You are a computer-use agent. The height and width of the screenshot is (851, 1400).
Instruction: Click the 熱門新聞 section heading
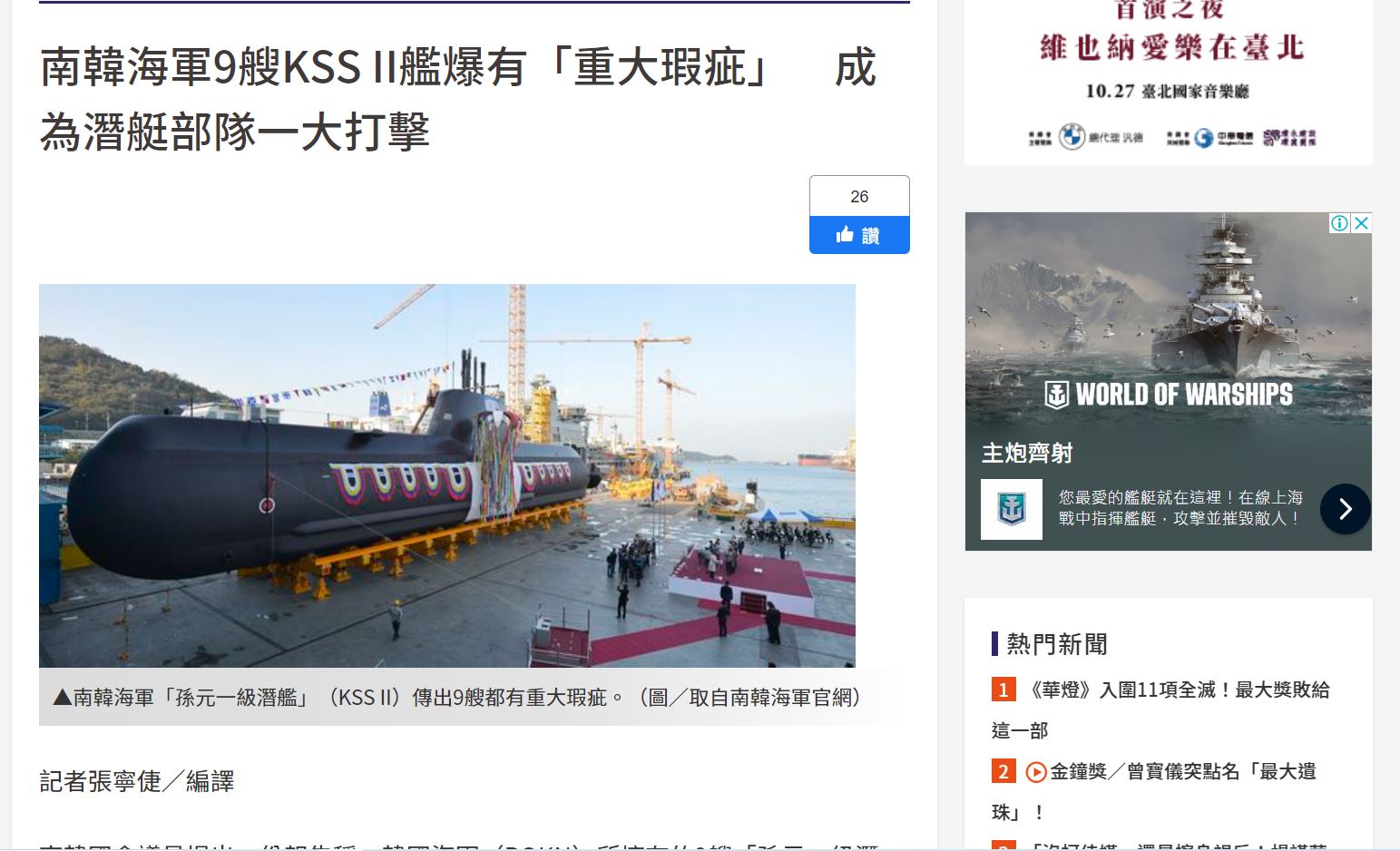(x=1057, y=644)
